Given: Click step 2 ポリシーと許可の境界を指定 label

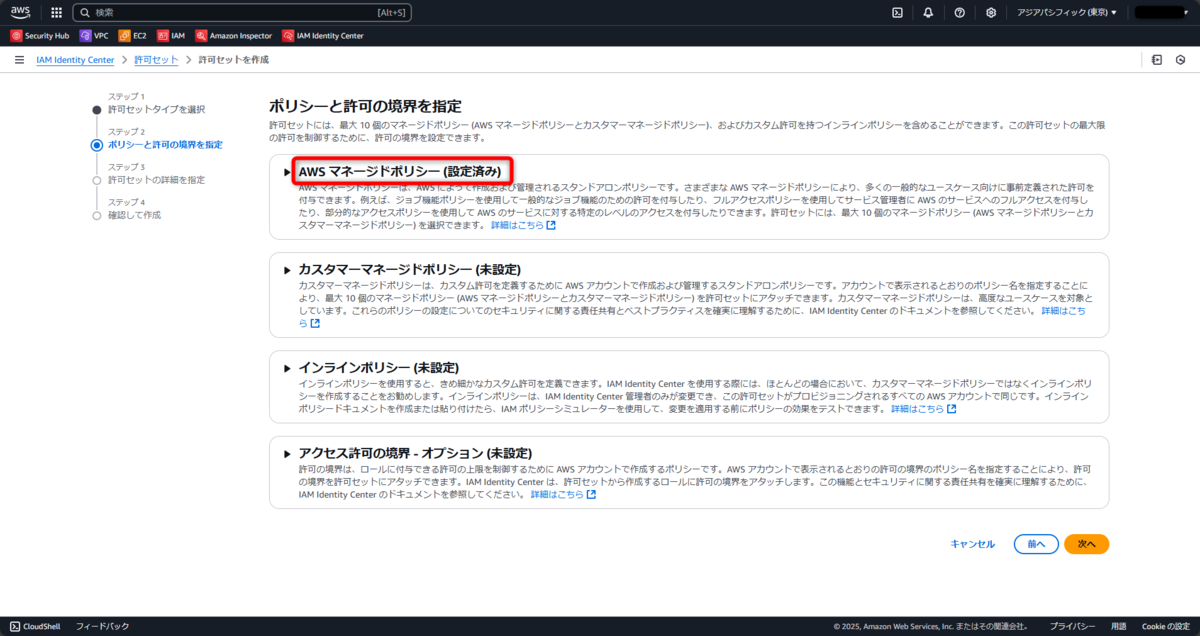Looking at the screenshot, I should (x=165, y=145).
